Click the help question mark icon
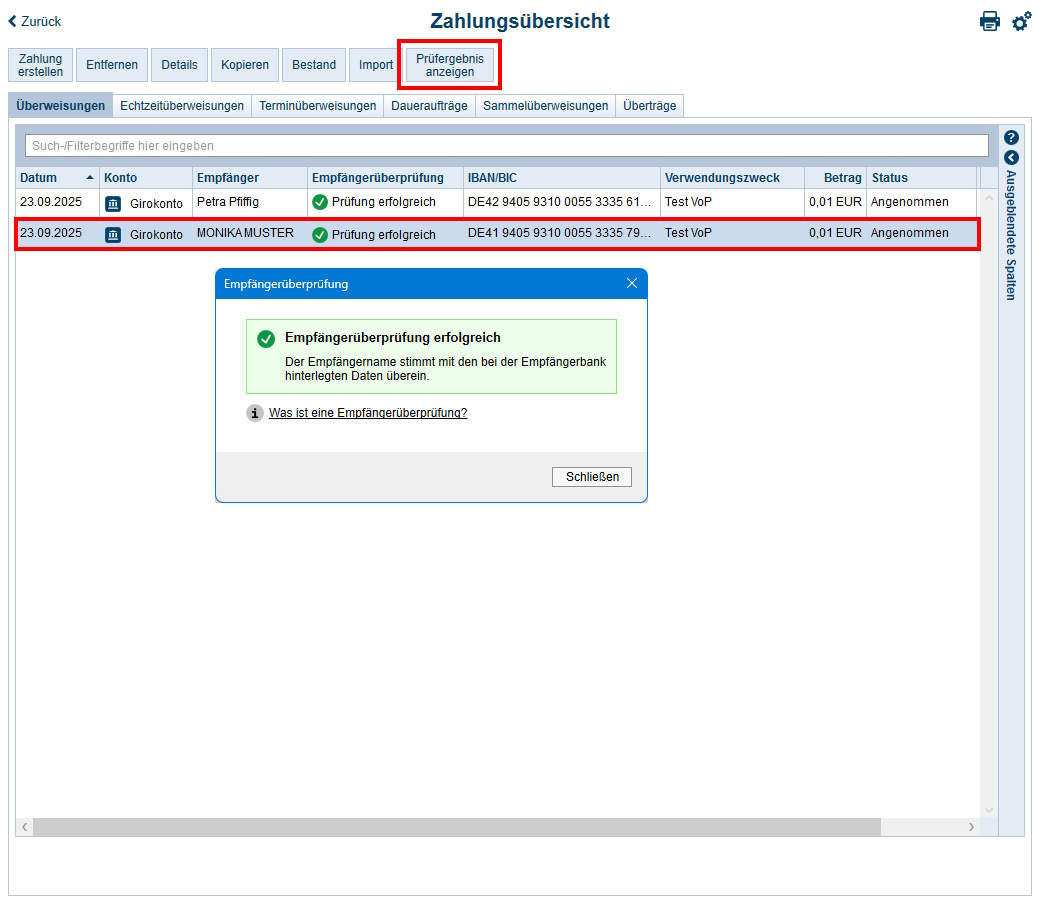The height and width of the screenshot is (901, 1038). click(x=1011, y=138)
